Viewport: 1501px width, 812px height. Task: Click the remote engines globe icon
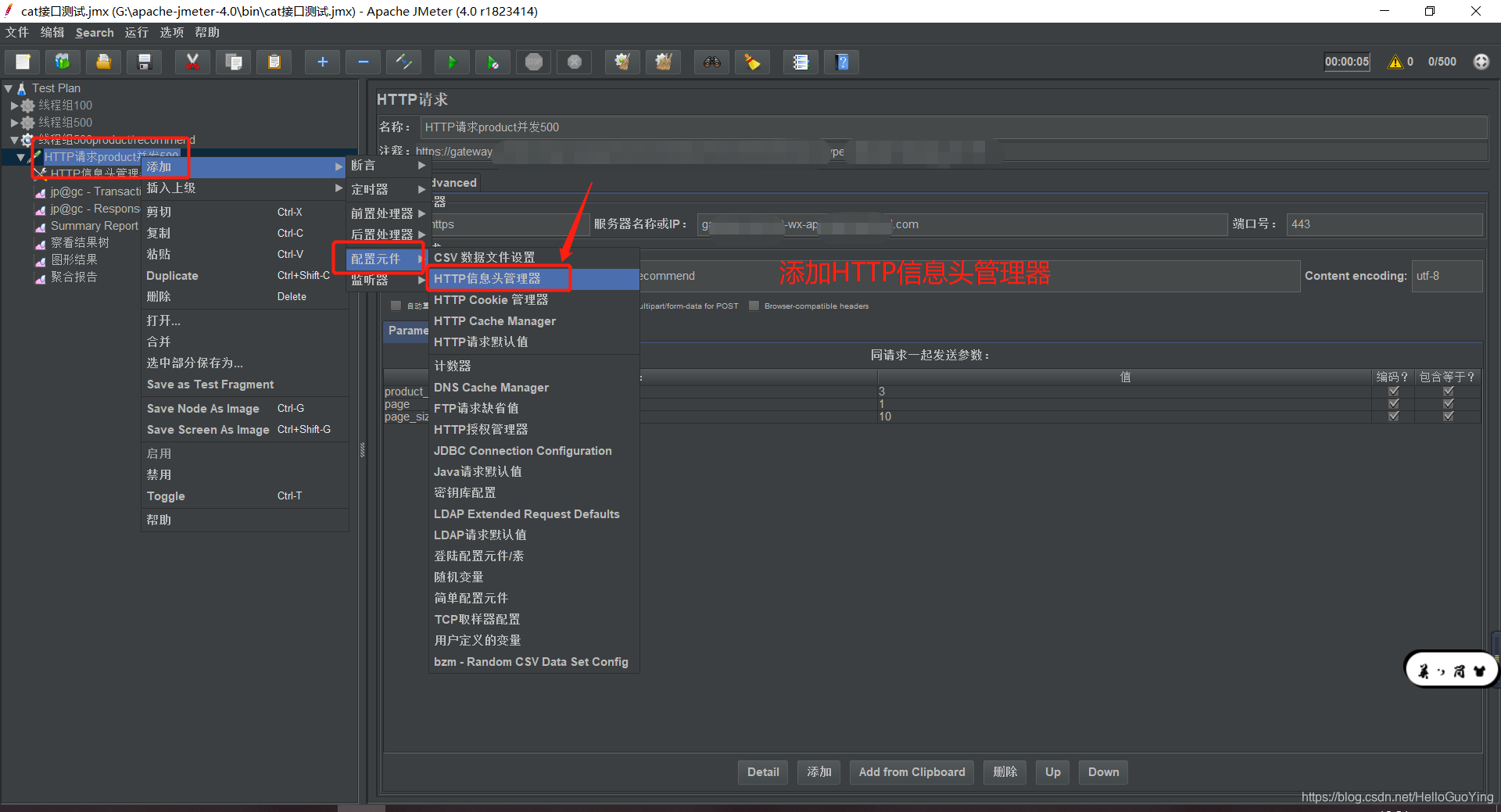coord(1481,62)
